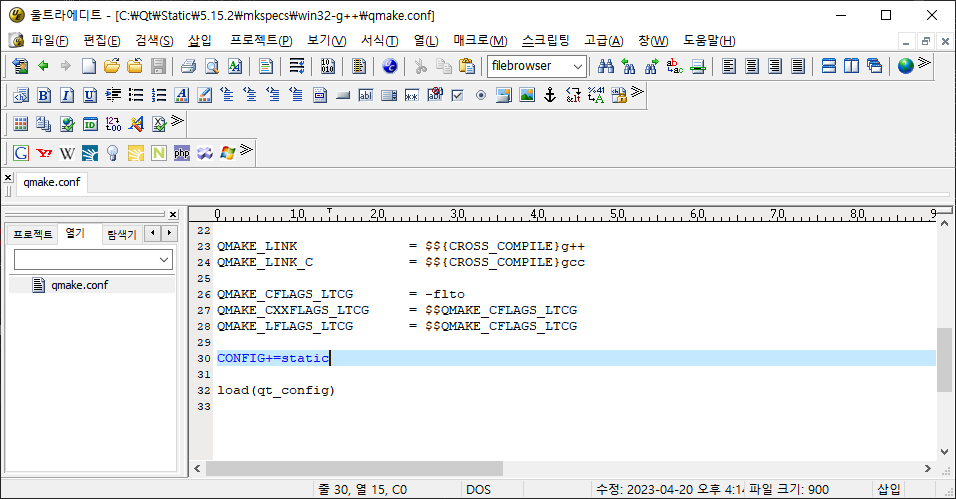Open print preview magnifier icon

[x=212, y=66]
